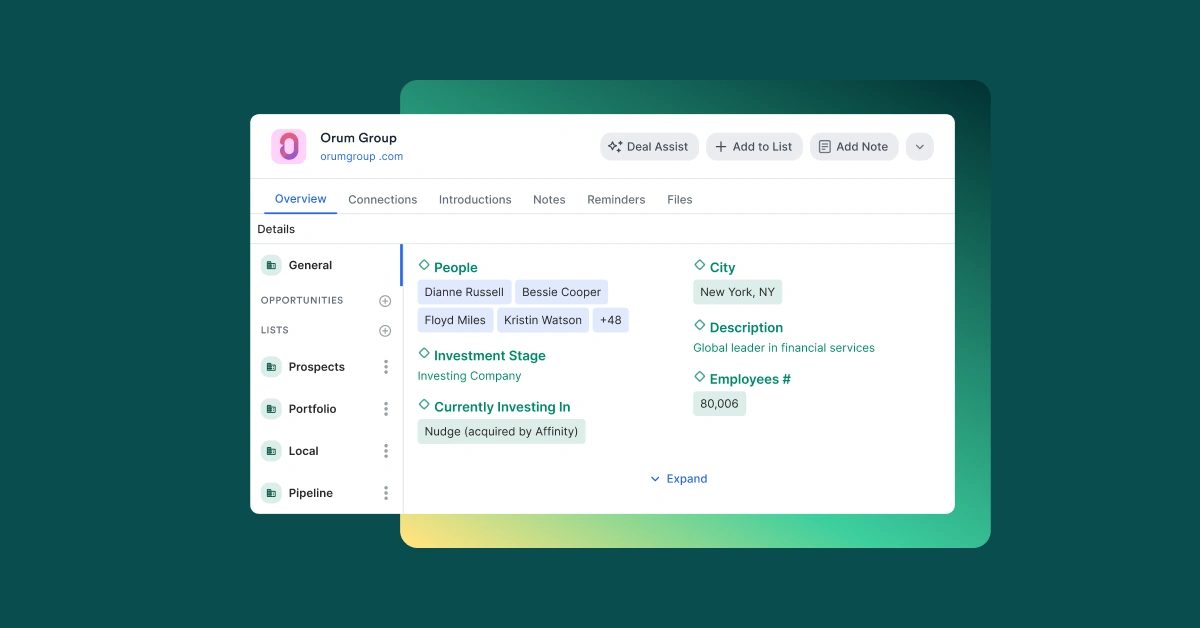Click the Portfolio list icon

coord(271,409)
